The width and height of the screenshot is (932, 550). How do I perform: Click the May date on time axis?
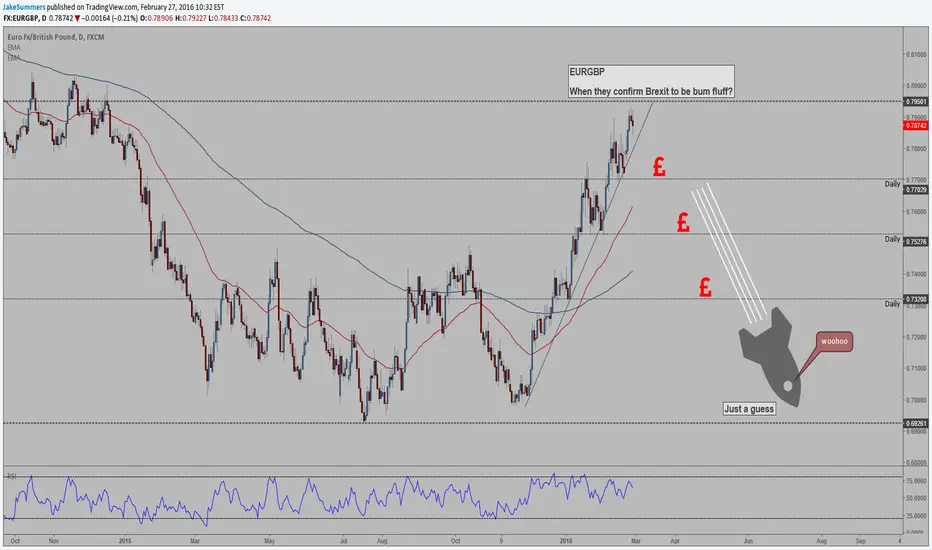coord(270,541)
